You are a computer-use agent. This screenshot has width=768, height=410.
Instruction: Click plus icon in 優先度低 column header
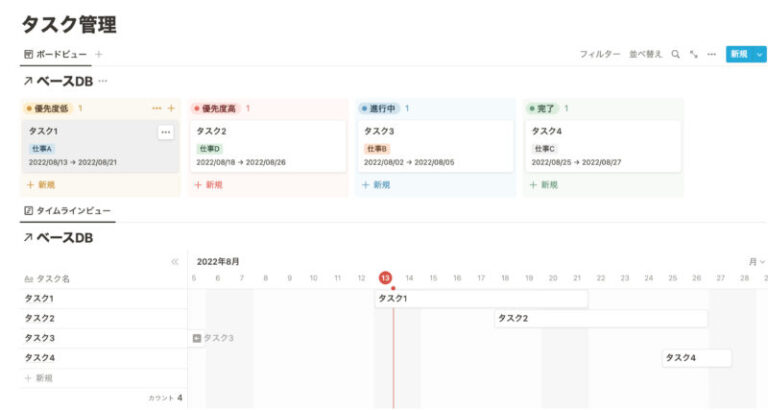[171, 108]
